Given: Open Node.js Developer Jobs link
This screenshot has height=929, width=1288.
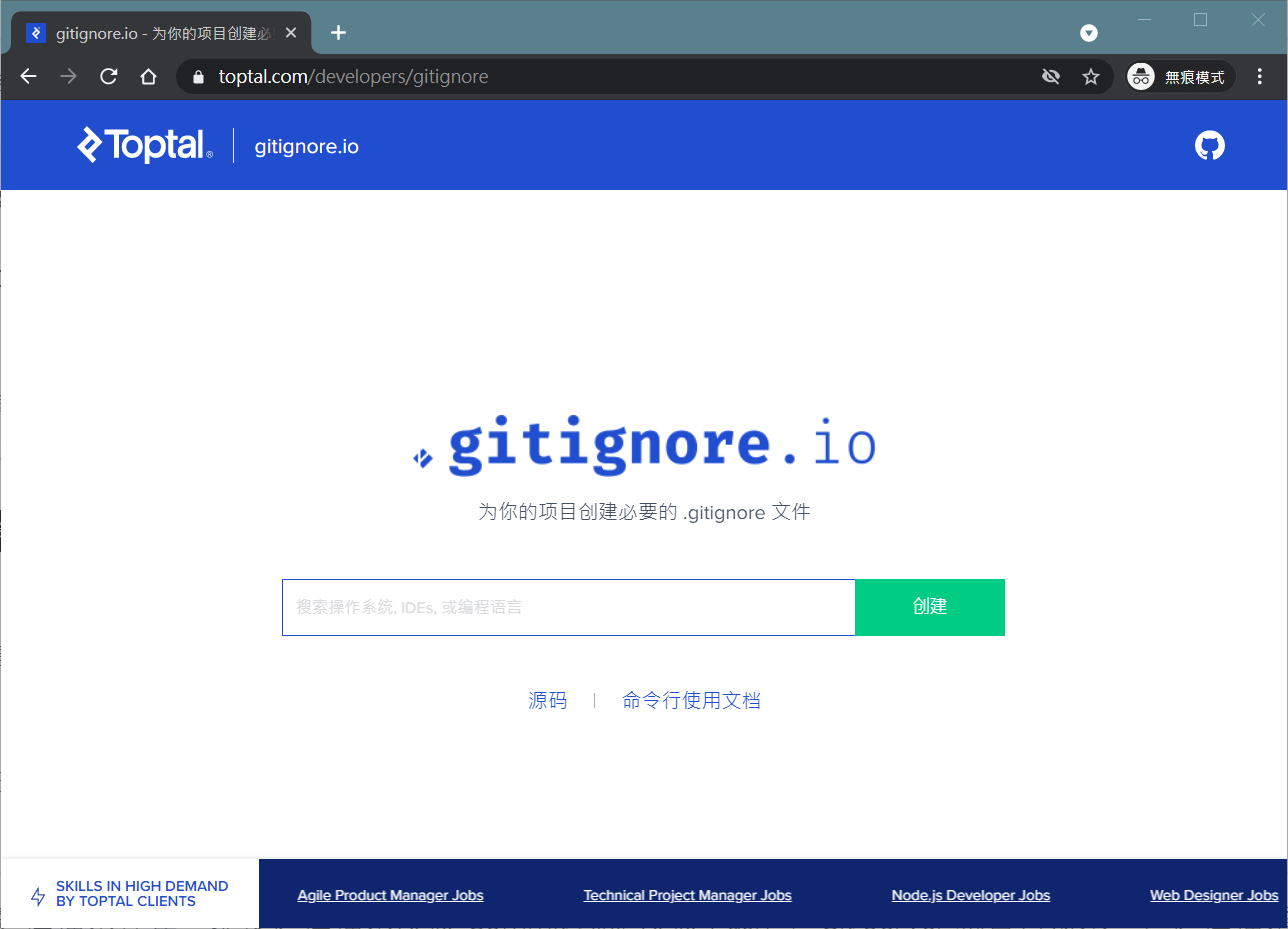Looking at the screenshot, I should [970, 895].
